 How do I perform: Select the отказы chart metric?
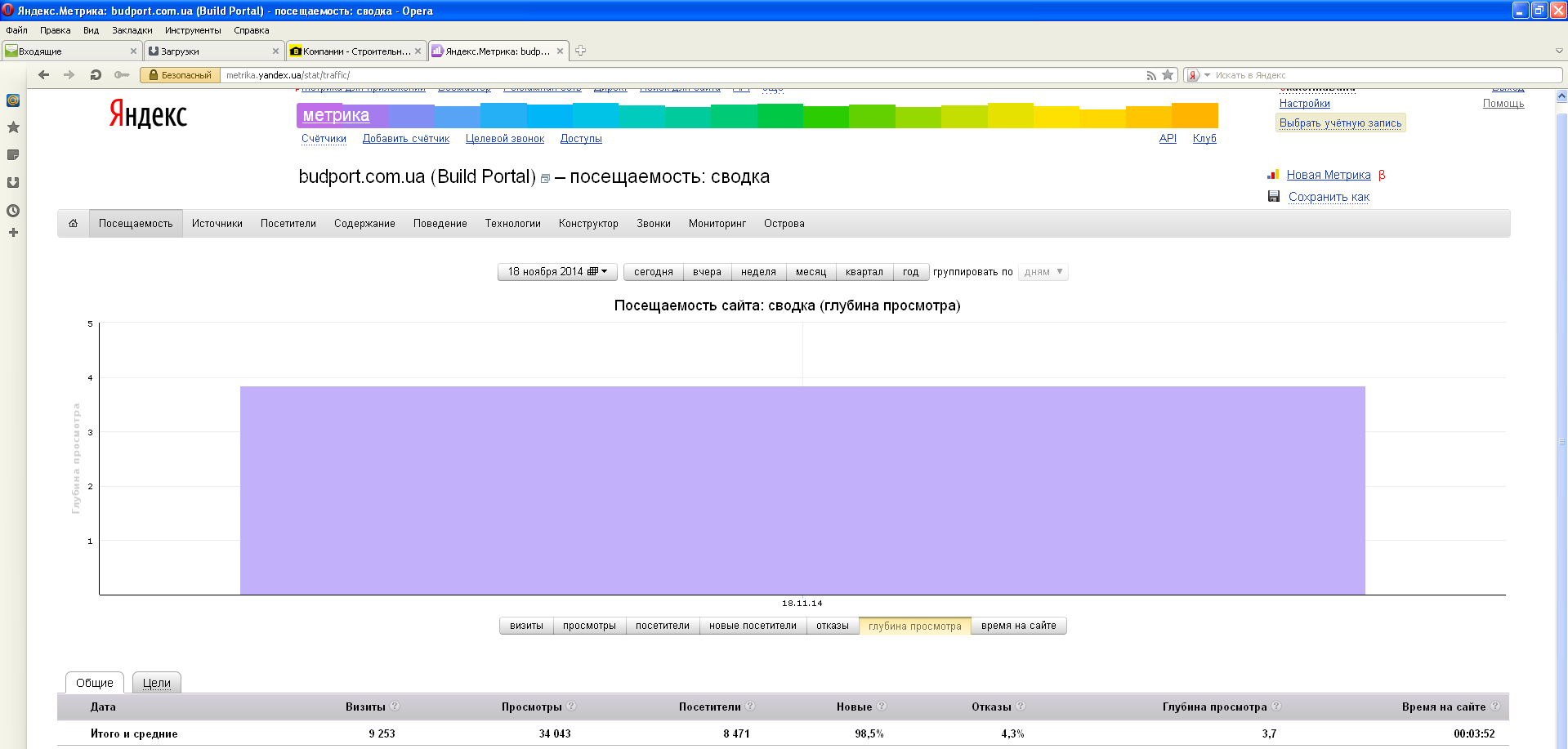pos(833,626)
